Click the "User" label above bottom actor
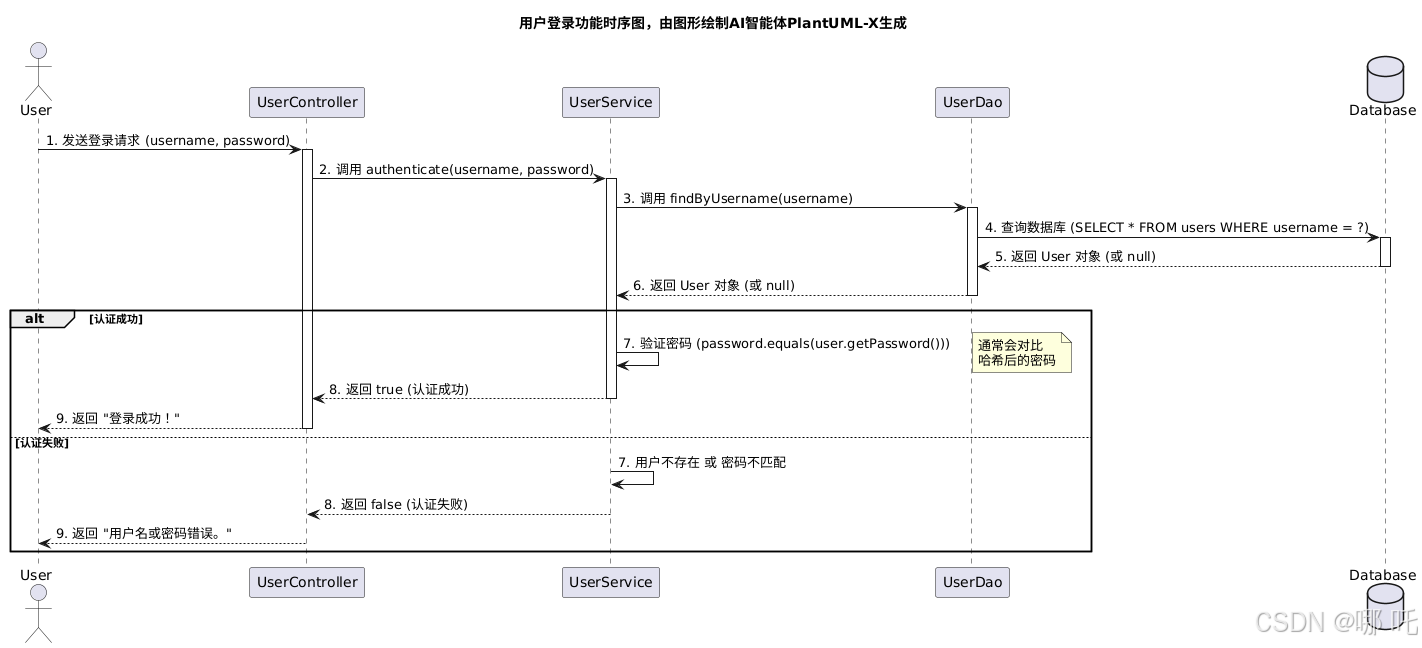This screenshot has width=1422, height=648. pos(36,575)
